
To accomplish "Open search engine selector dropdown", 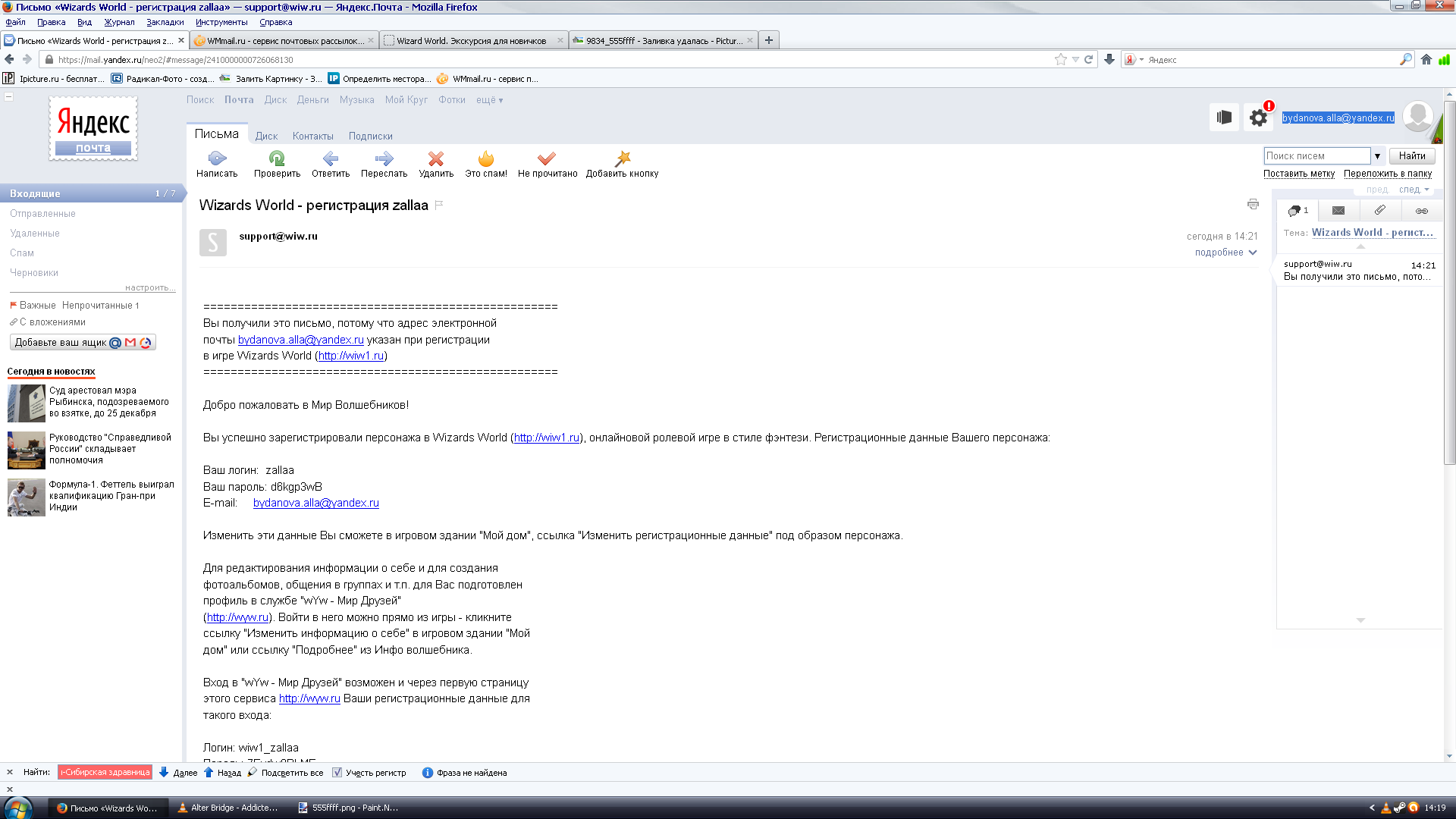I will tap(1134, 59).
